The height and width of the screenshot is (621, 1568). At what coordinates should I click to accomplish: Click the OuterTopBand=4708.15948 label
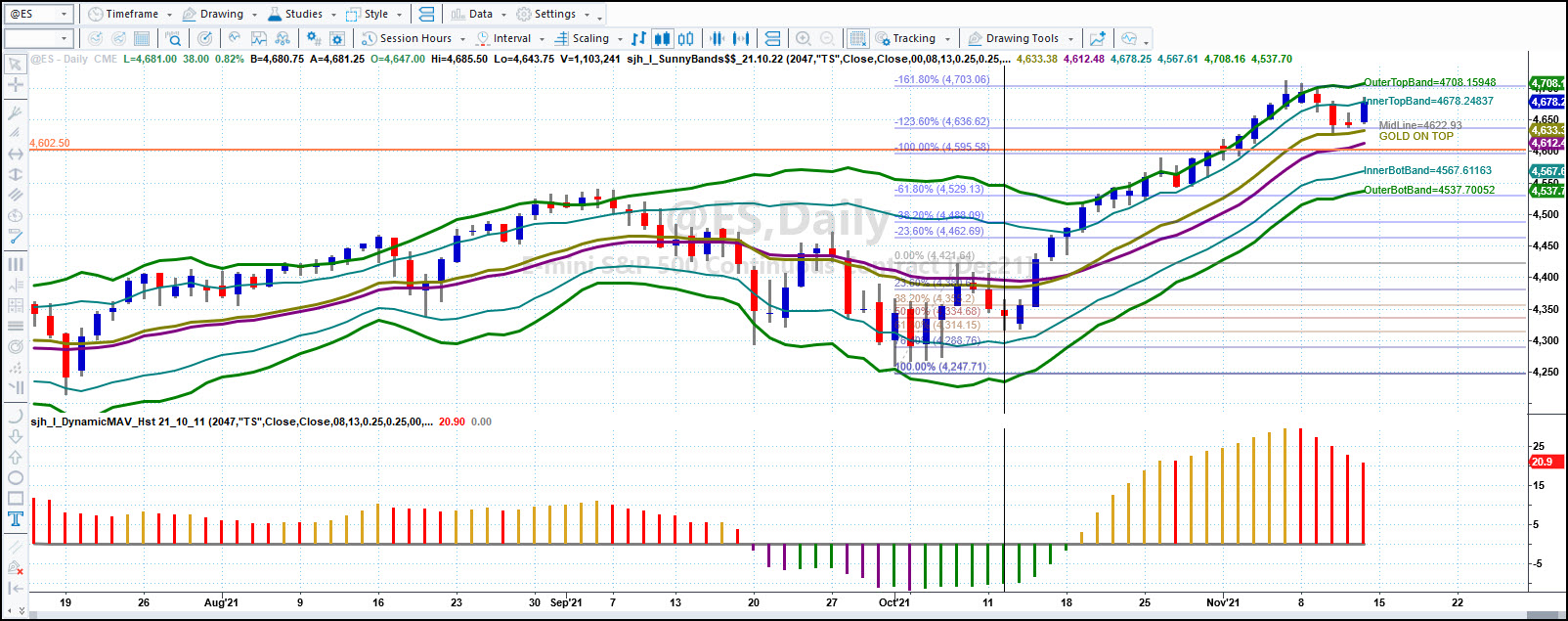(1429, 82)
